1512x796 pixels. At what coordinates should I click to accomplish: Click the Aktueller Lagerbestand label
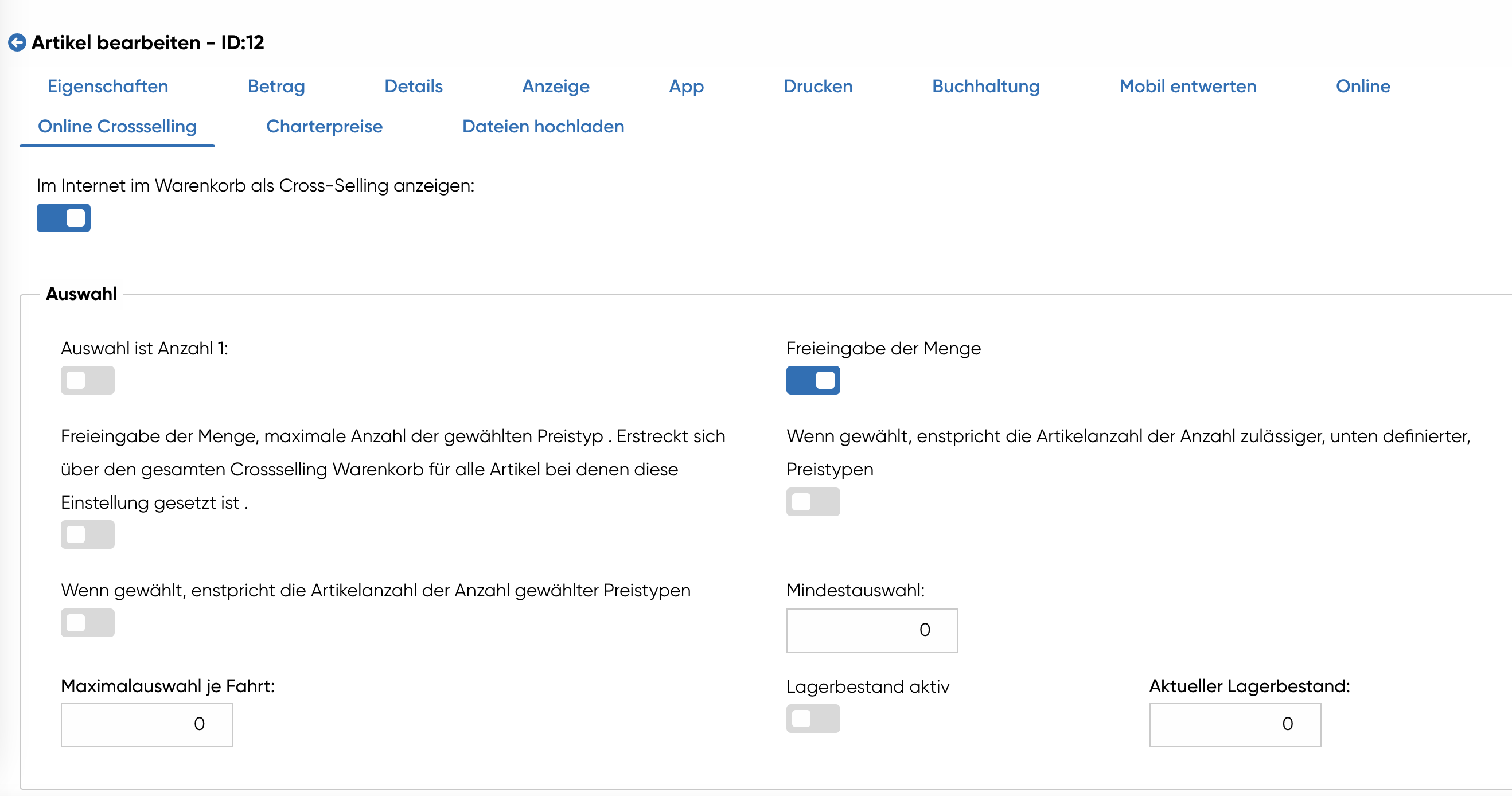(x=1250, y=686)
